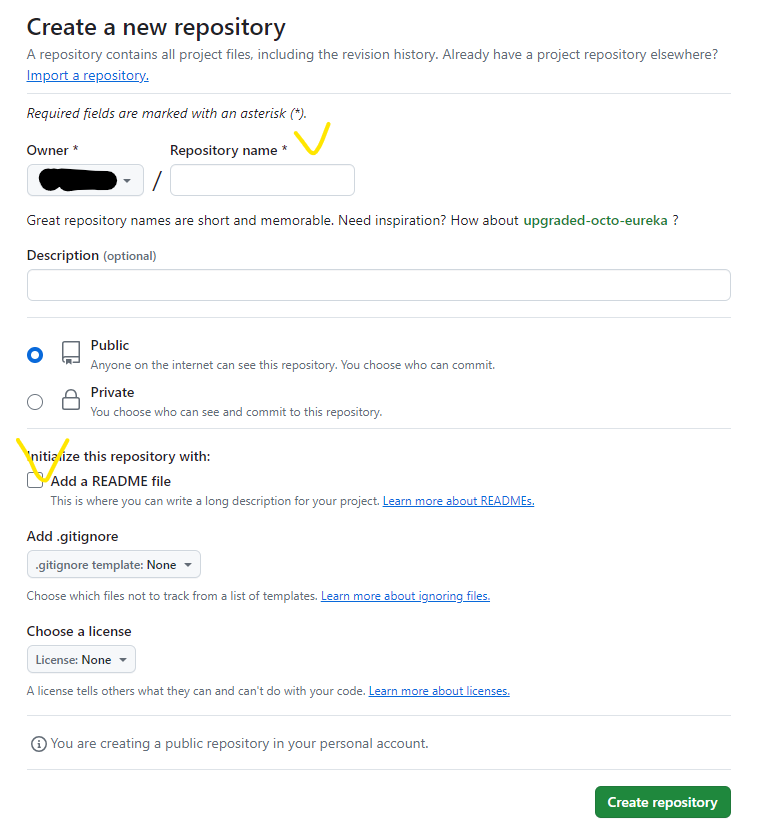The height and width of the screenshot is (827, 758).
Task: Click the lock icon beside Private
Action: coord(70,399)
